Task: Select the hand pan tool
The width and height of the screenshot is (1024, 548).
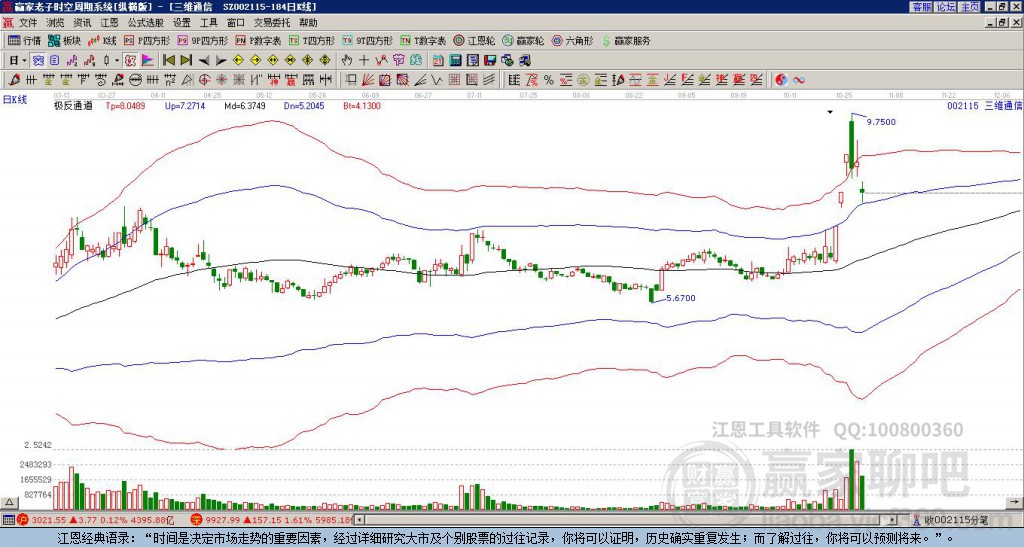Action: [x=347, y=61]
